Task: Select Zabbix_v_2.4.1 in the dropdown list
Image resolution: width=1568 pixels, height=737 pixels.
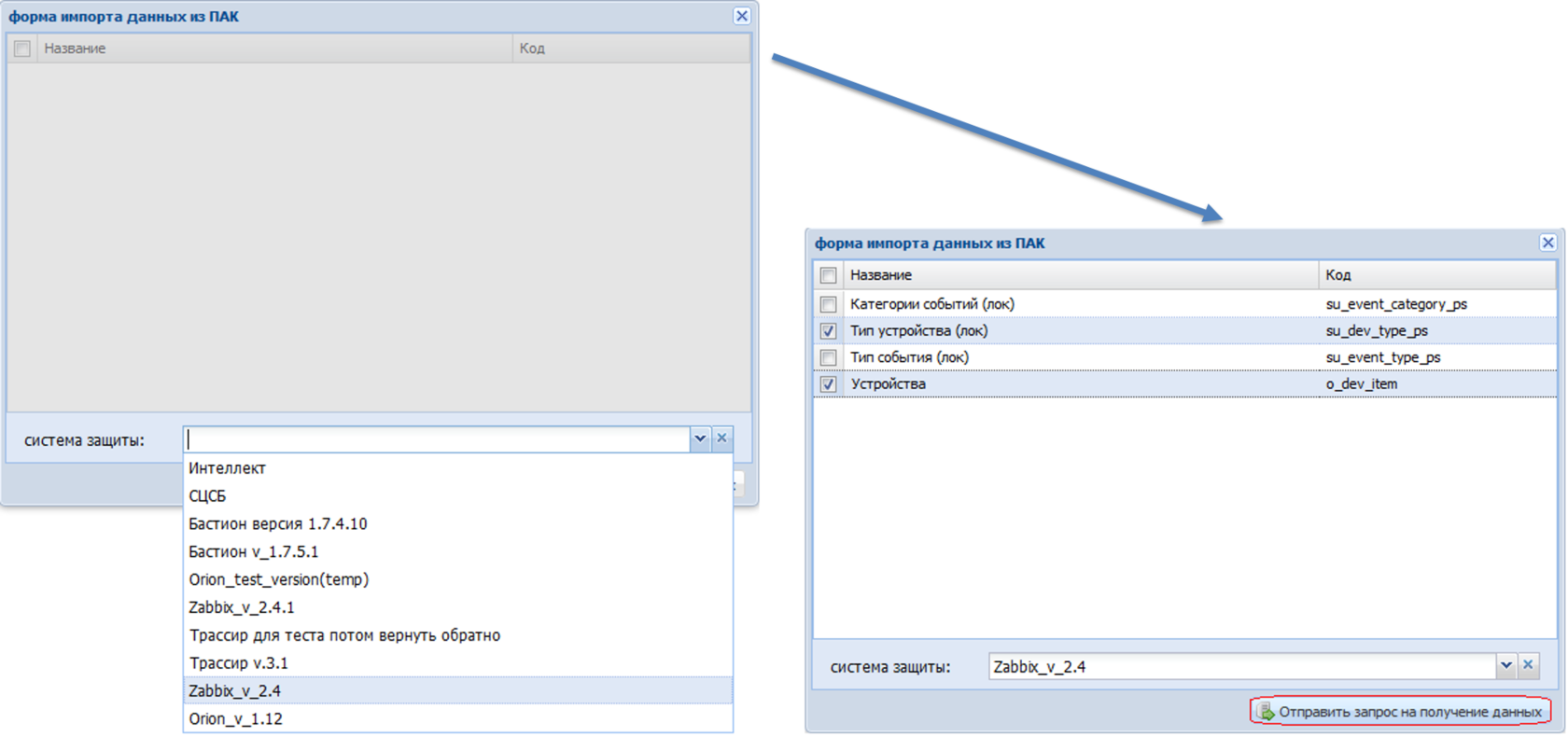Action: (457, 607)
